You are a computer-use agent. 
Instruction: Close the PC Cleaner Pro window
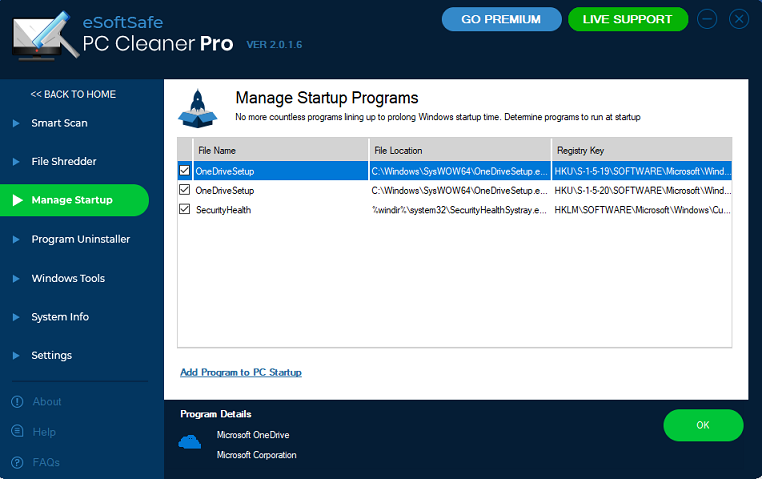pos(739,19)
